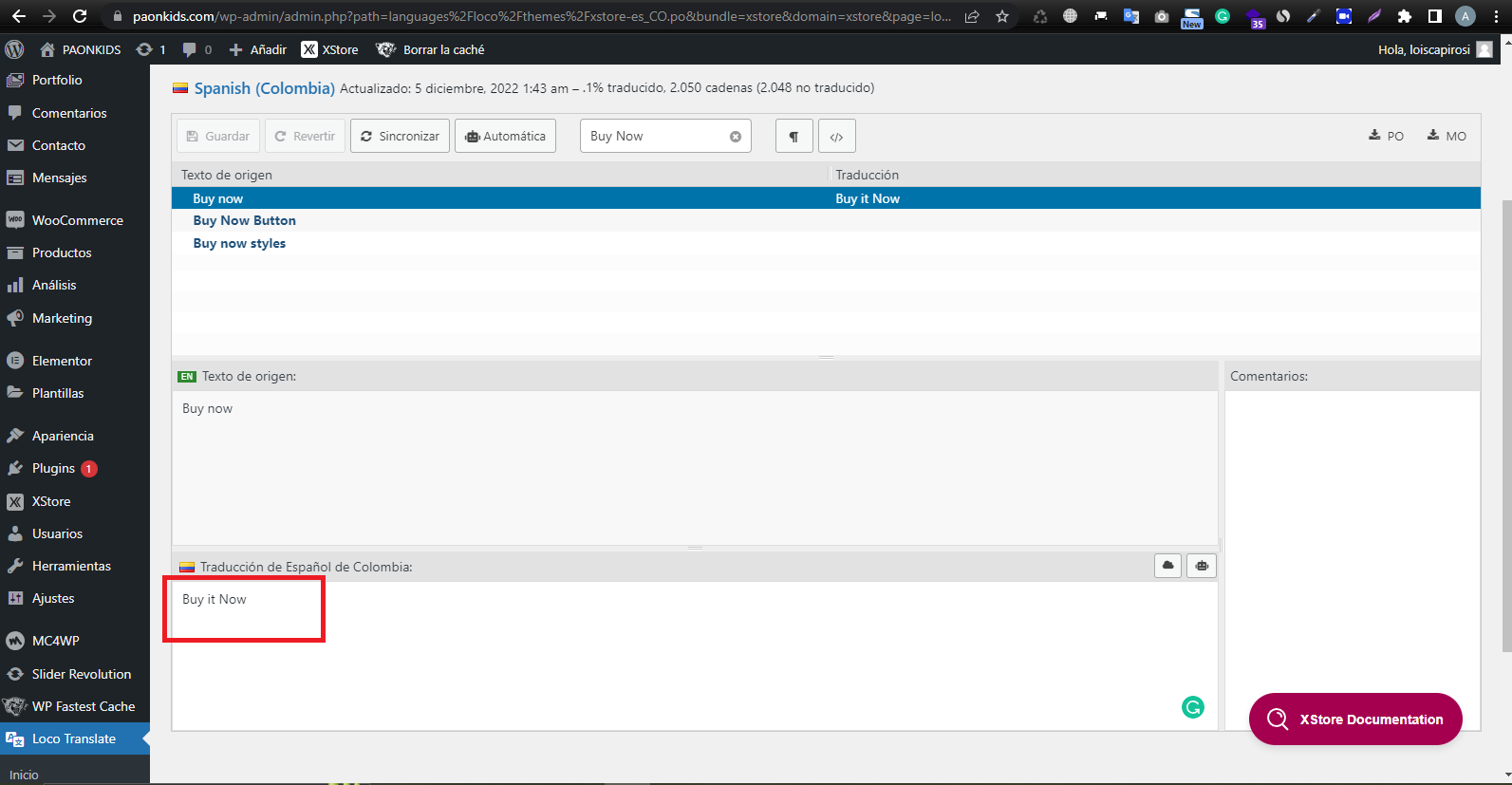The height and width of the screenshot is (785, 1512).
Task: Open Herramientas in sidebar
Action: pyautogui.click(x=74, y=566)
